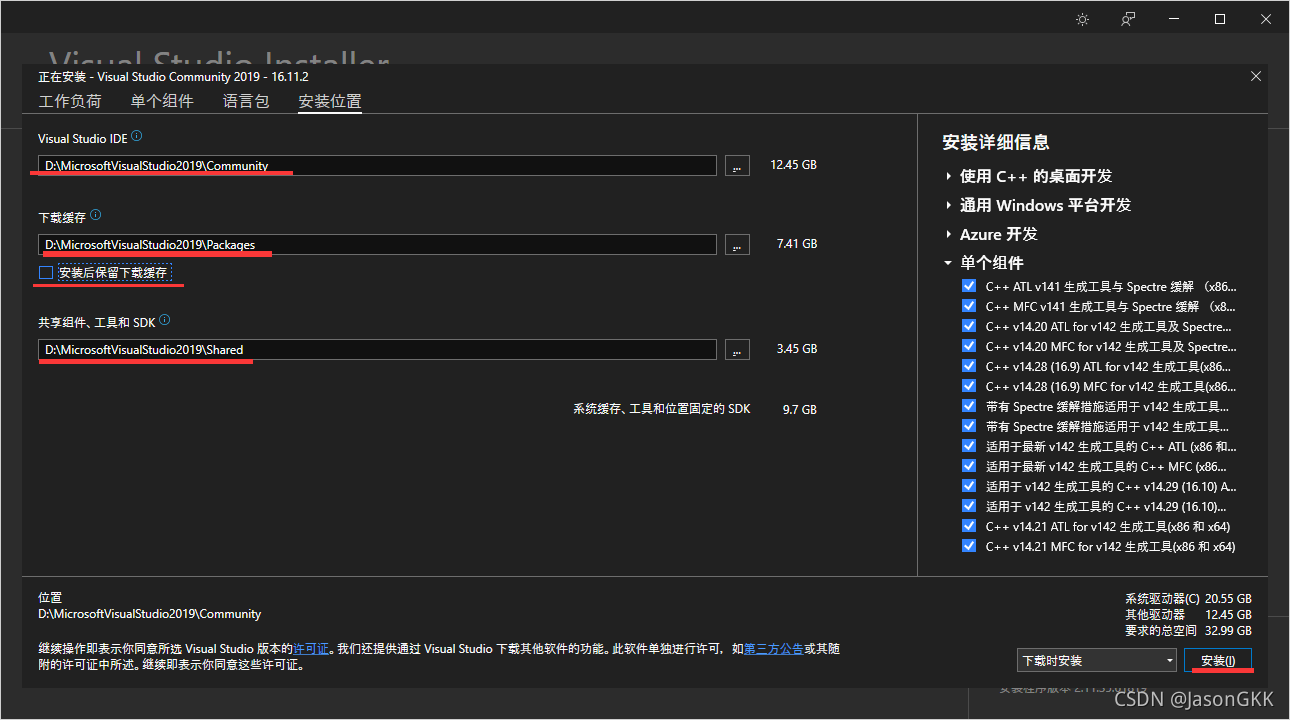Screen dimensions: 1290x720
Task: Open the 第三方公告 link
Action: [x=774, y=649]
